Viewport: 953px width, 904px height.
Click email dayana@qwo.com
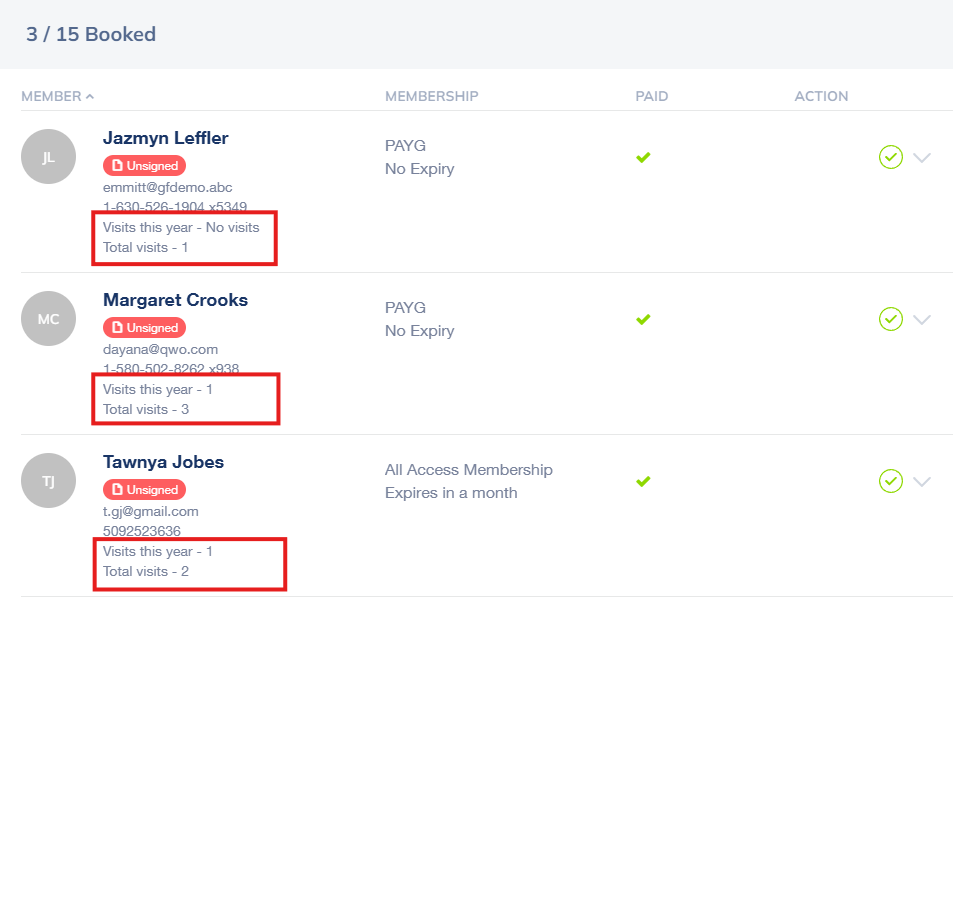pos(160,350)
